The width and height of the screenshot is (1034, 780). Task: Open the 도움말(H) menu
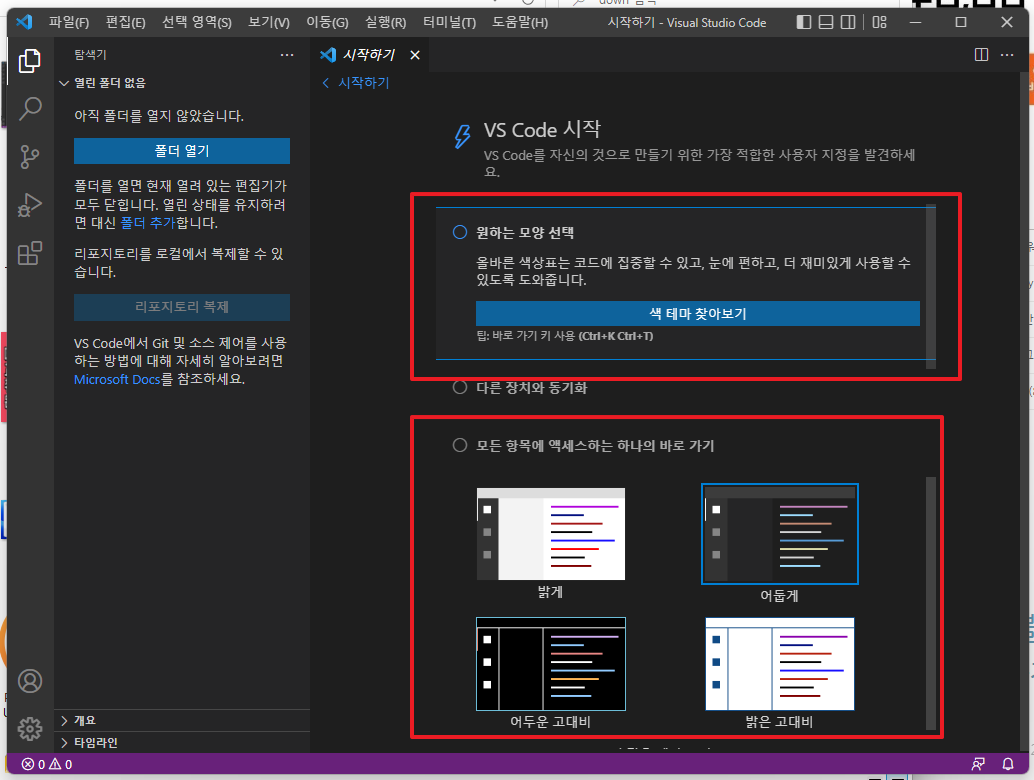520,22
